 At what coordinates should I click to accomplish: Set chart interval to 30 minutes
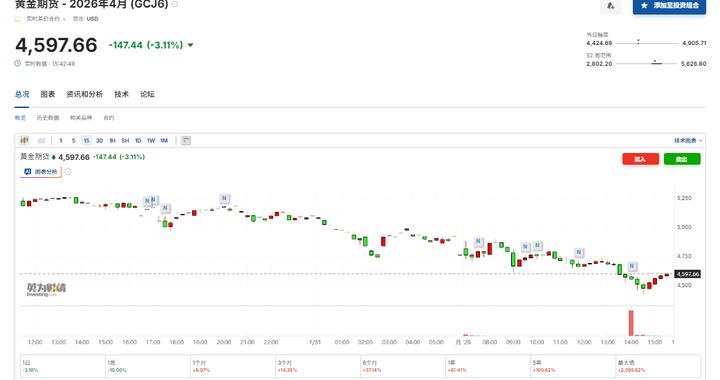point(99,140)
